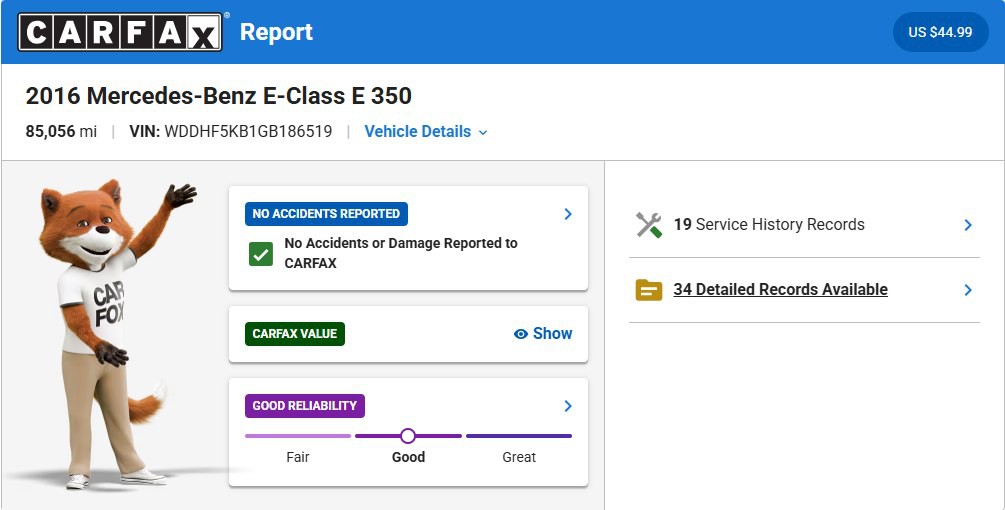Show the CARFAX Value
The height and width of the screenshot is (510, 1005).
click(x=543, y=334)
